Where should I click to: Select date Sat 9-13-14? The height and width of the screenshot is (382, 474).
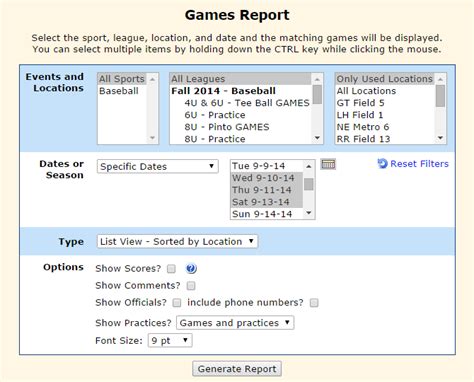267,202
